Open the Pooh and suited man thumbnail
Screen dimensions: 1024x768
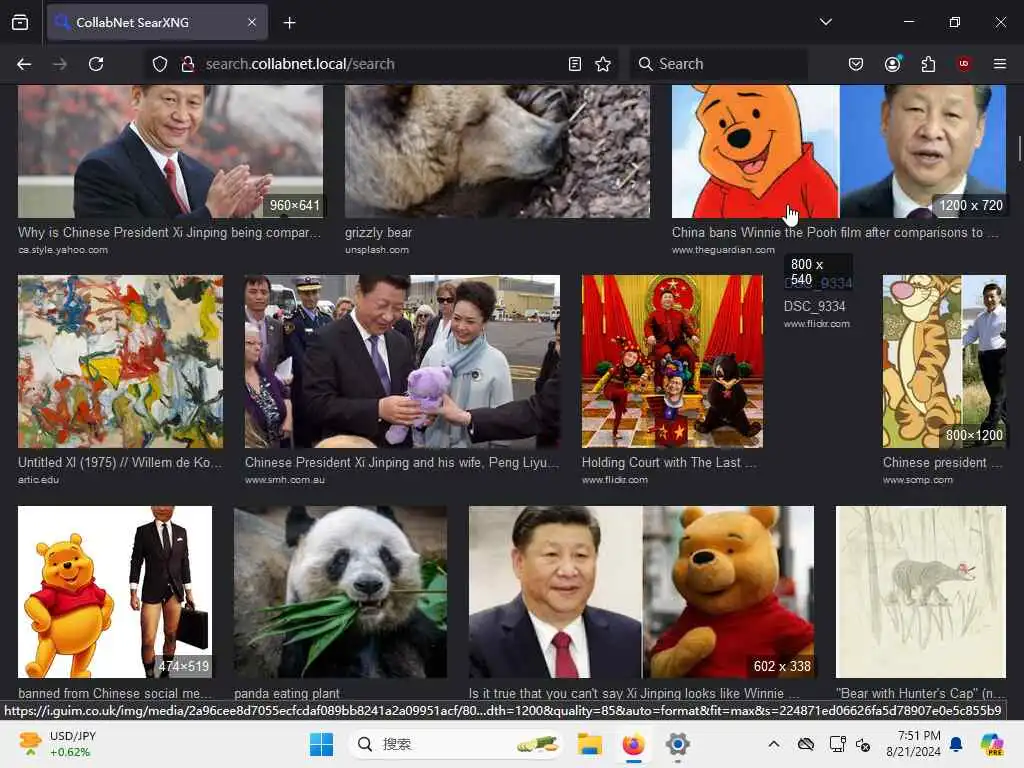click(x=115, y=592)
